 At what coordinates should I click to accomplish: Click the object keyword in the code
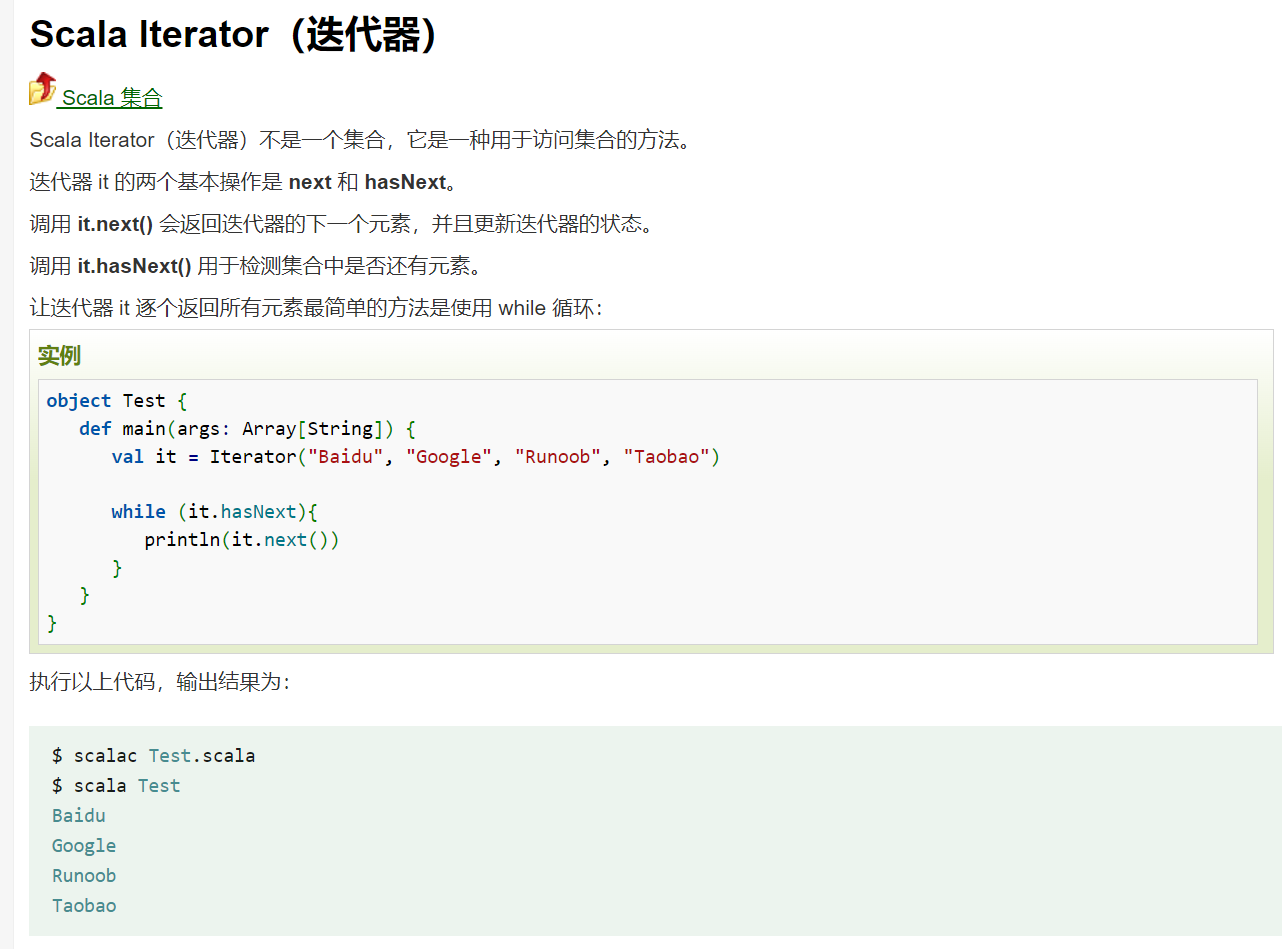pos(79,401)
